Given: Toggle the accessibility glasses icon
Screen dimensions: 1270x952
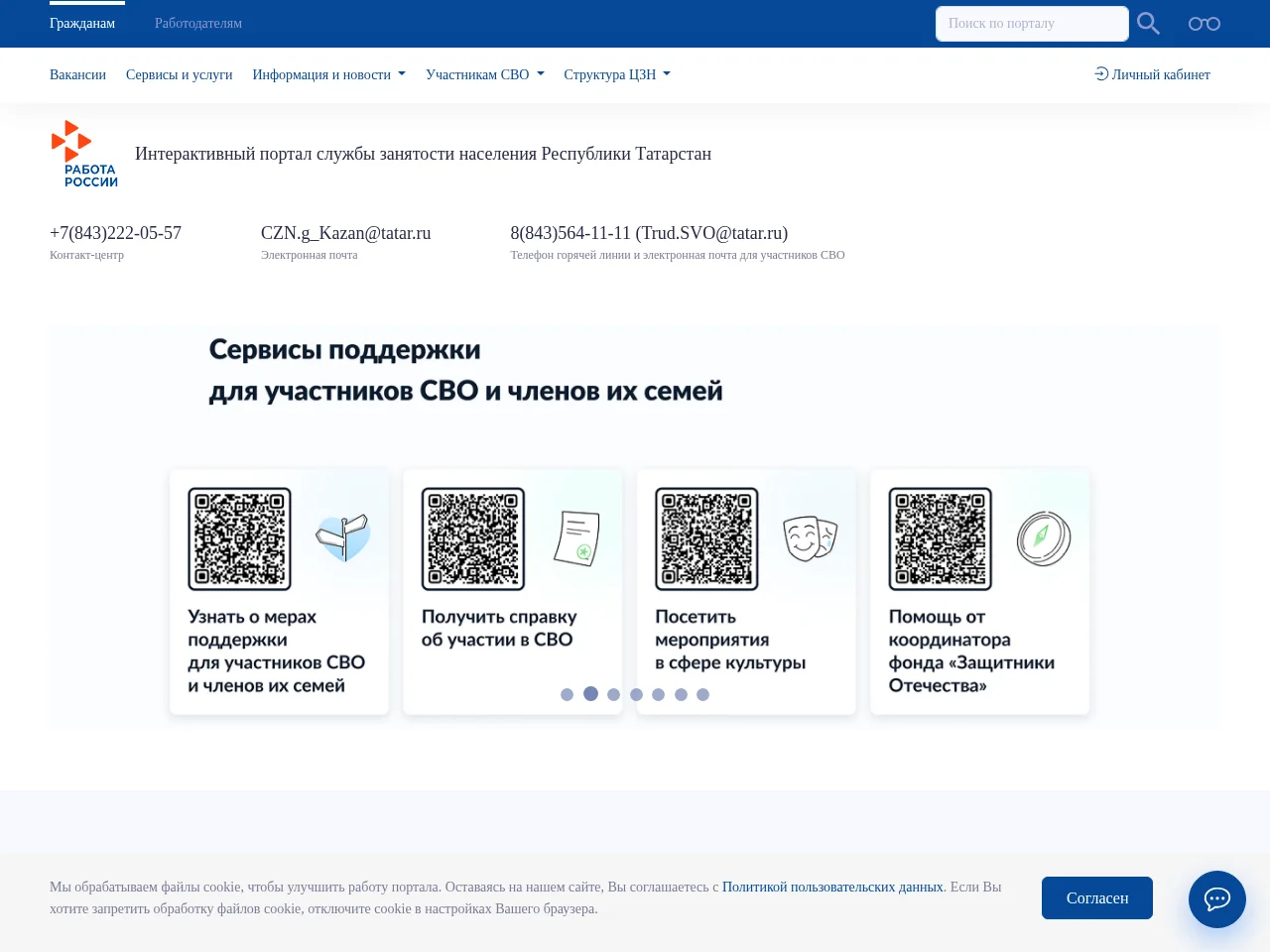Looking at the screenshot, I should click(1205, 24).
